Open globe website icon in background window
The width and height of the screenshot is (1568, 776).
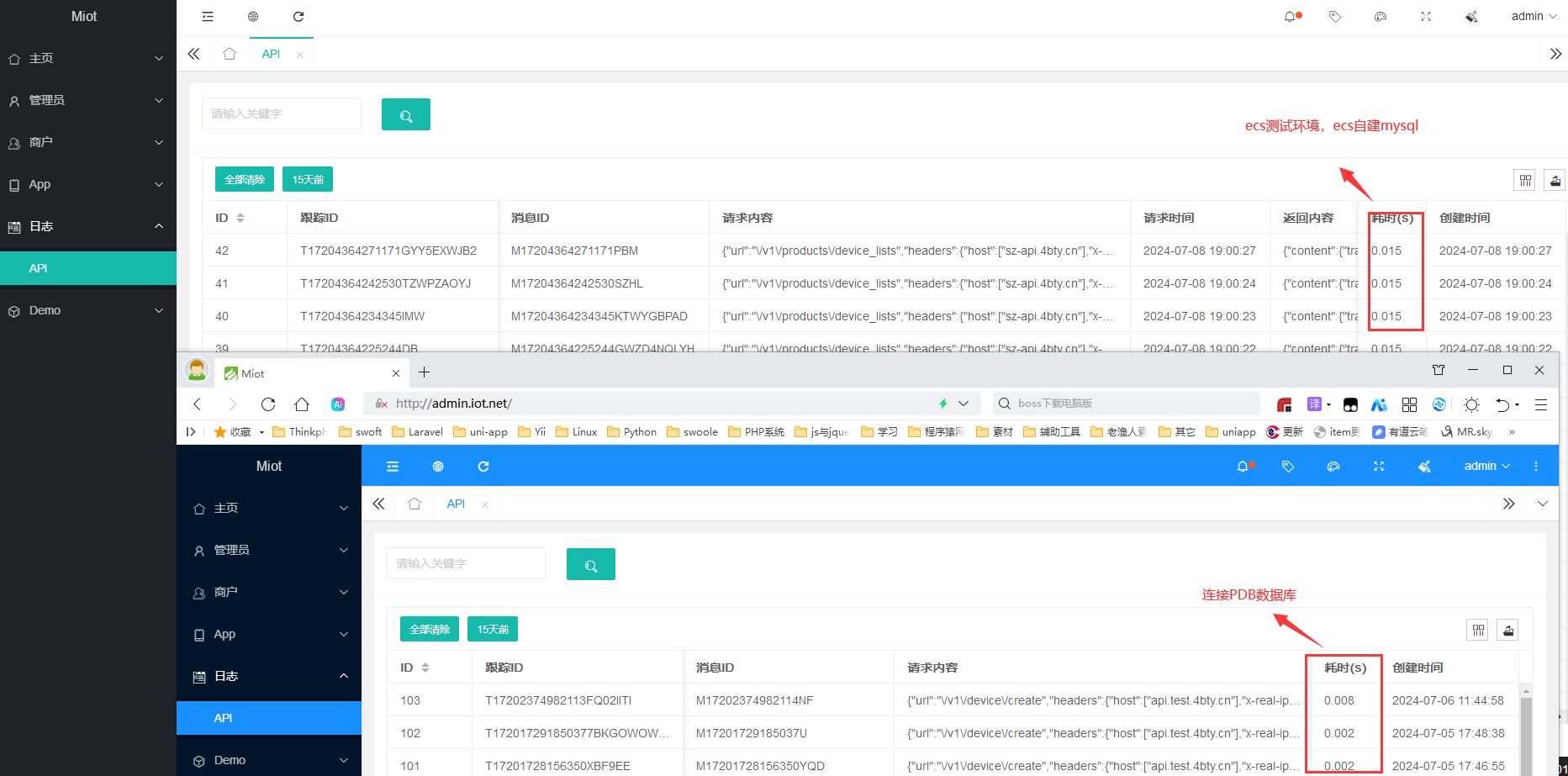tap(253, 17)
